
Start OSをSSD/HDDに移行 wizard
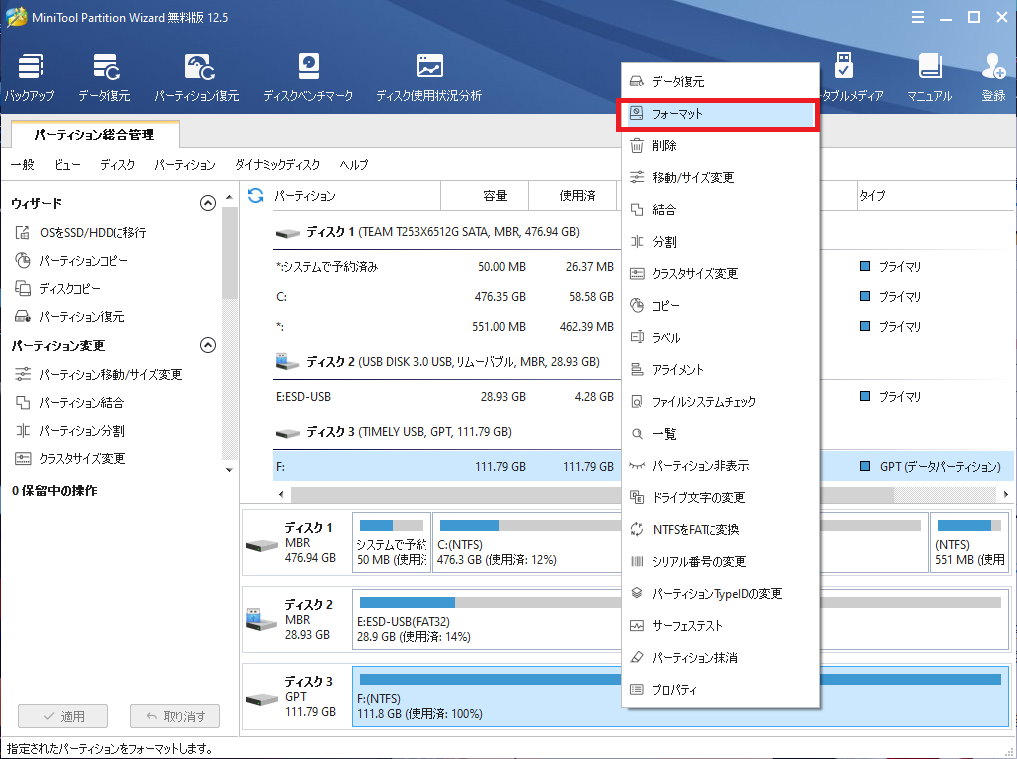tap(81, 232)
